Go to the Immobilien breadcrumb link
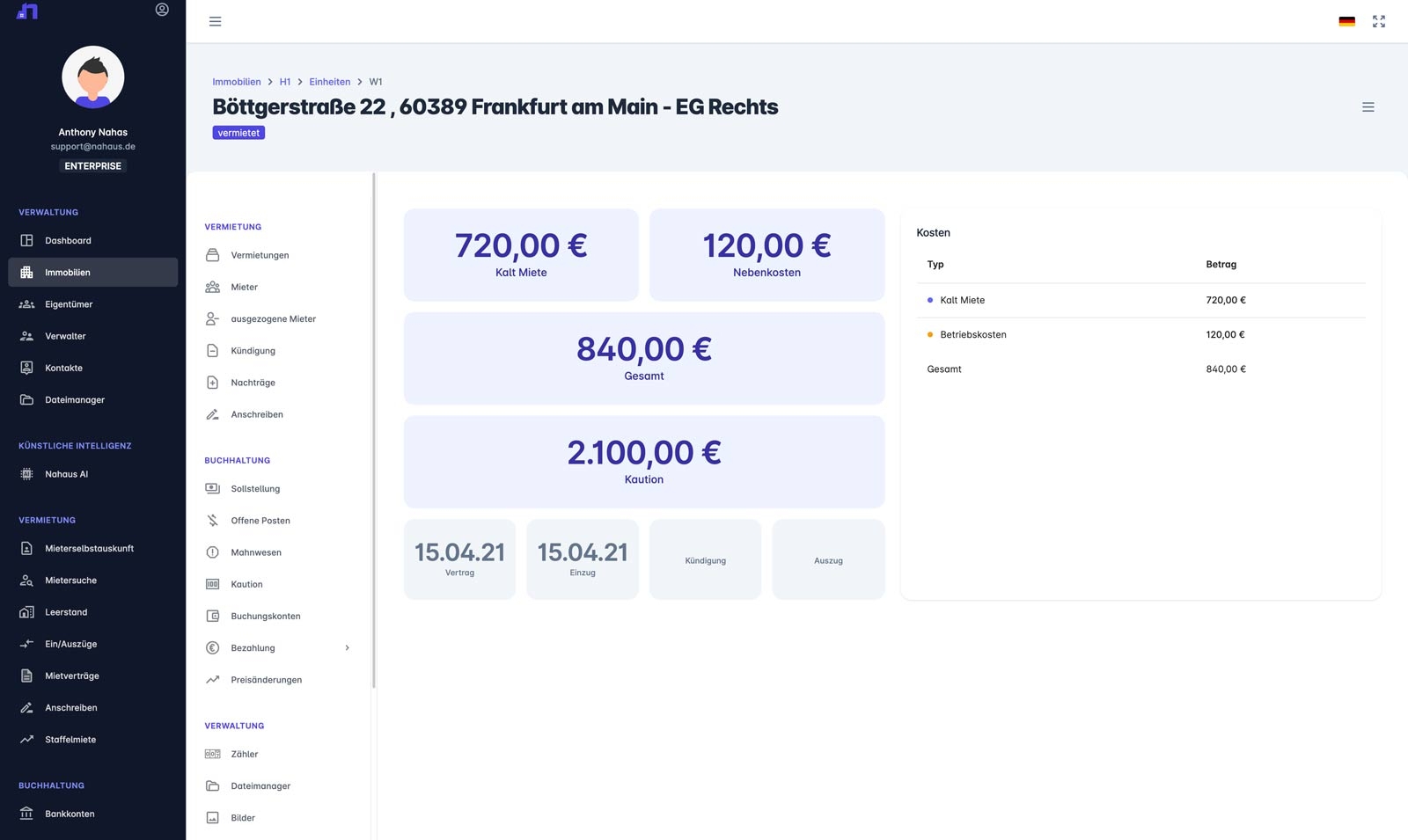The image size is (1408, 840). tap(236, 82)
